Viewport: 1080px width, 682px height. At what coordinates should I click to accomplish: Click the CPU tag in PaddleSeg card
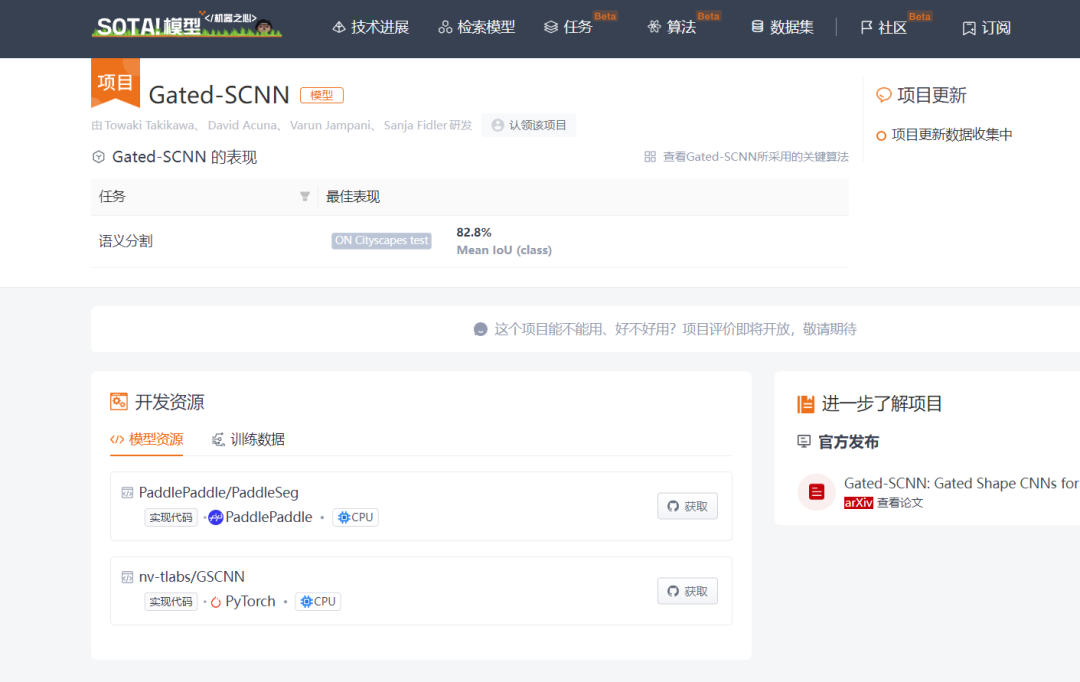355,517
